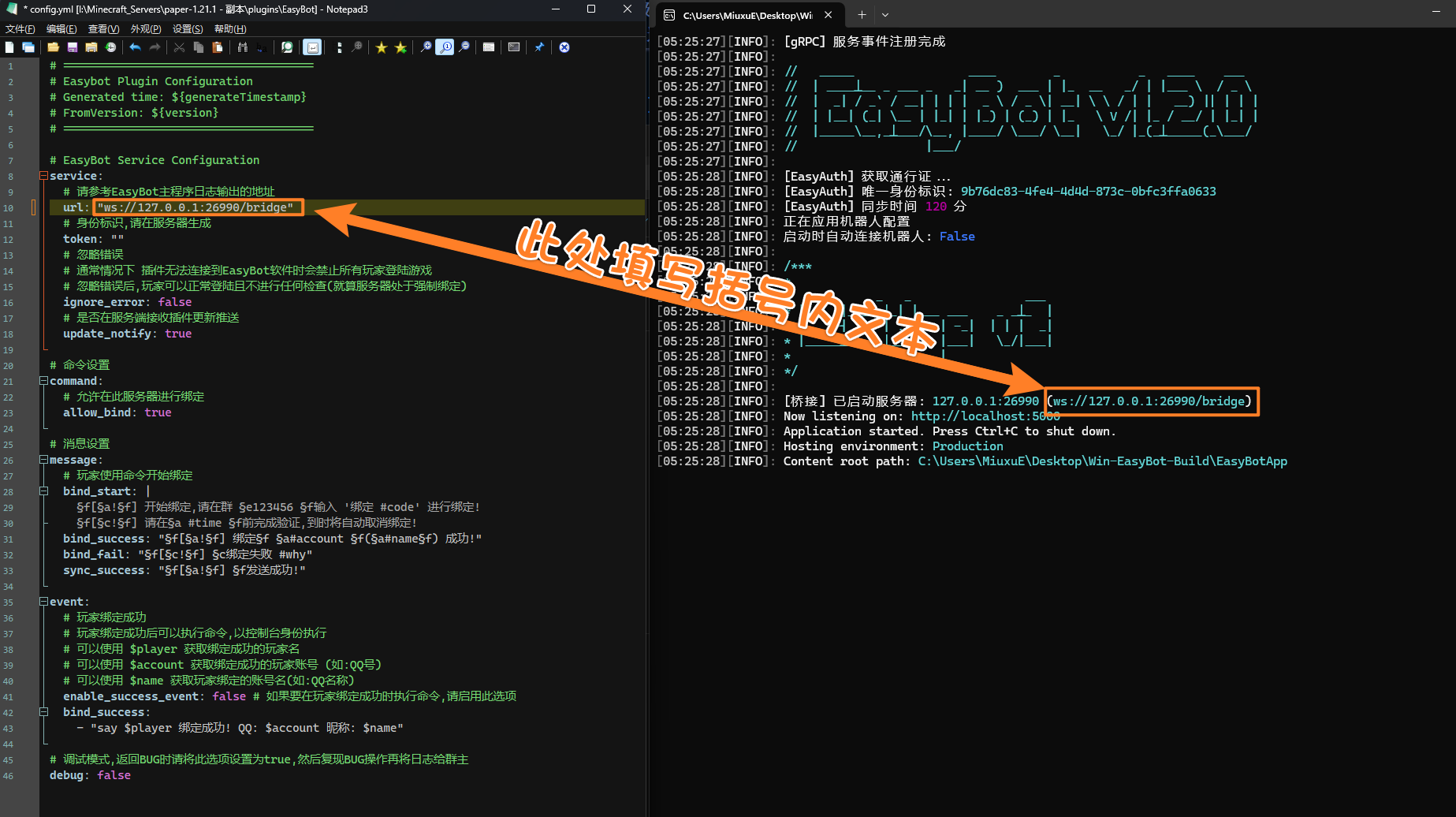Image resolution: width=1456 pixels, height=817 pixels.
Task: Click ws://127.0.0.1:26990/bridge in terminal output
Action: (1149, 401)
